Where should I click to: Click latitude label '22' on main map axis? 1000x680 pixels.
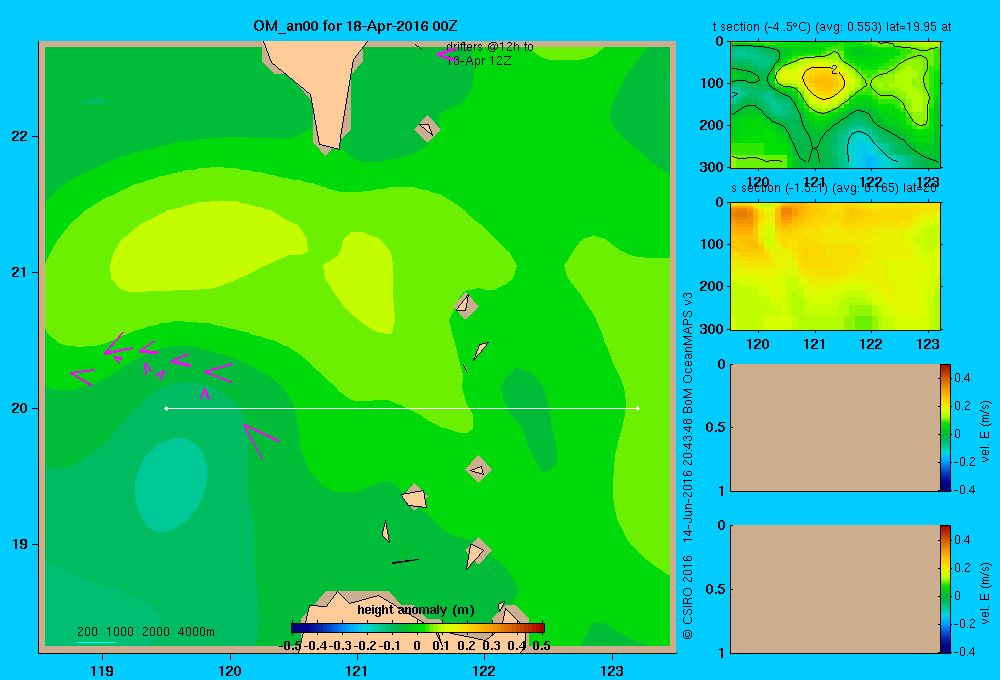[x=20, y=136]
